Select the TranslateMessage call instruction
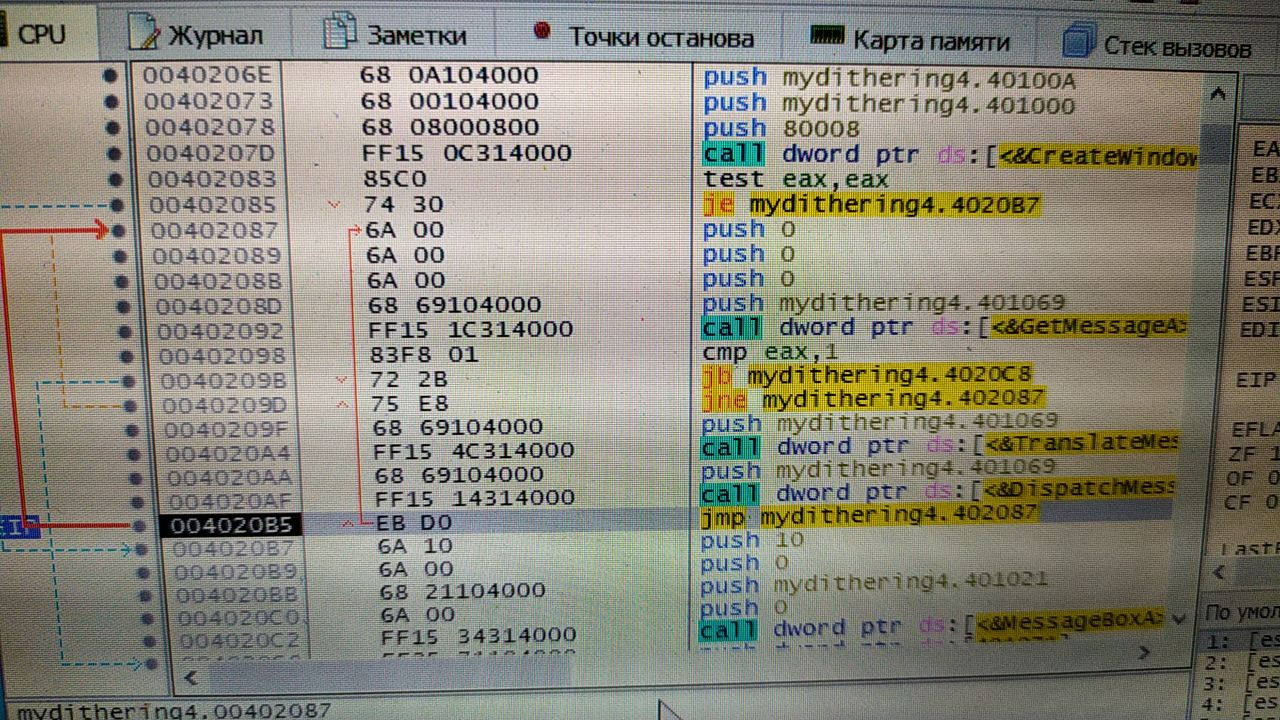 point(941,445)
